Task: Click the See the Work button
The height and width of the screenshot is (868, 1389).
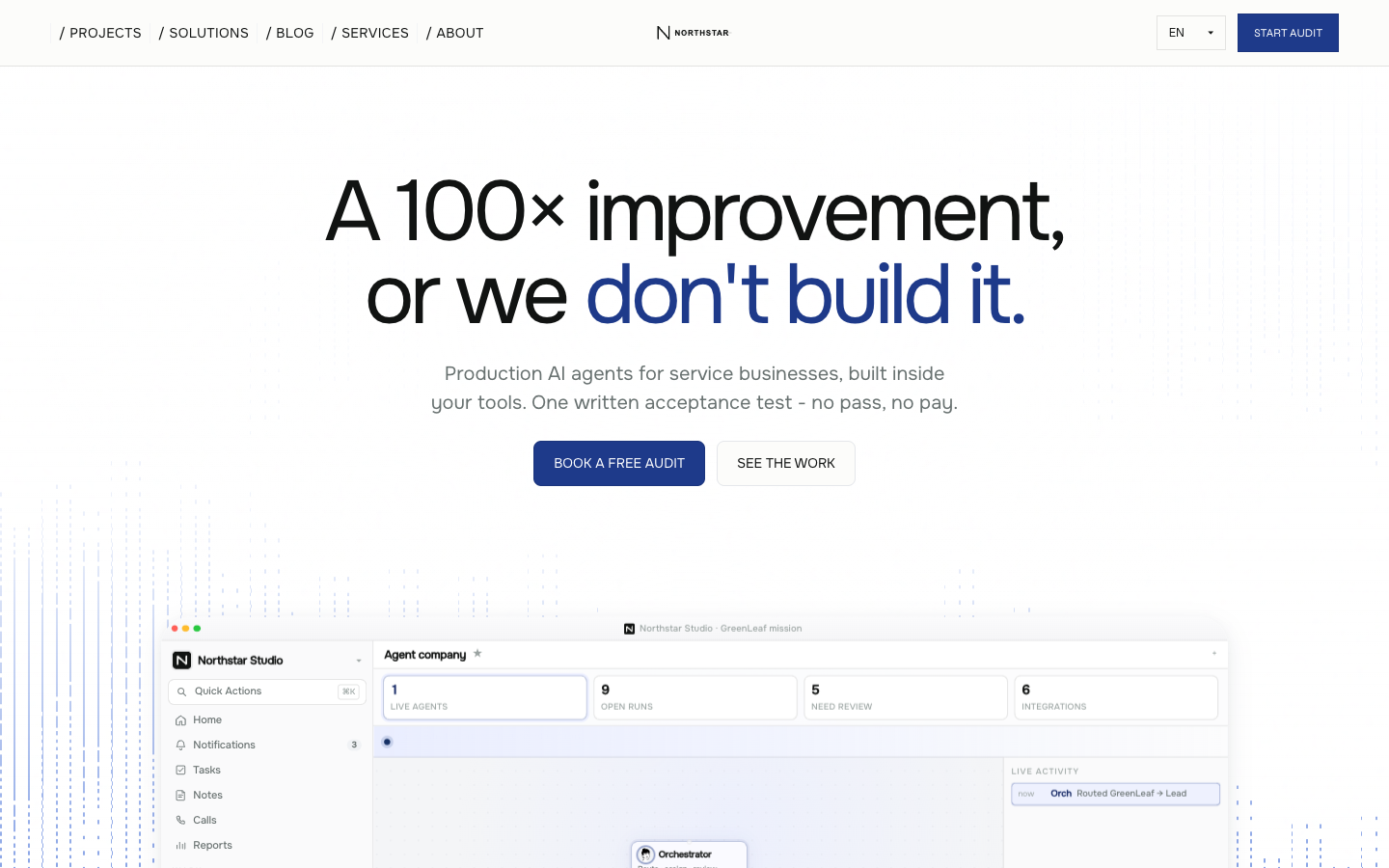Action: 786,463
